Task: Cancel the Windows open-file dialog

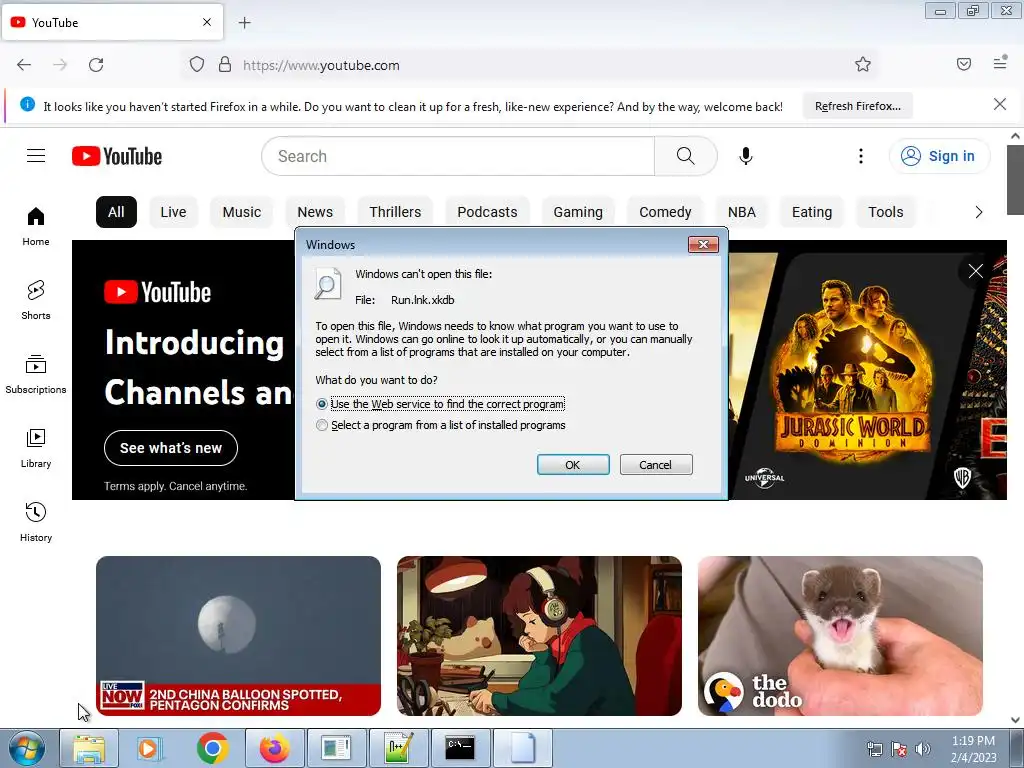Action: pyautogui.click(x=656, y=464)
